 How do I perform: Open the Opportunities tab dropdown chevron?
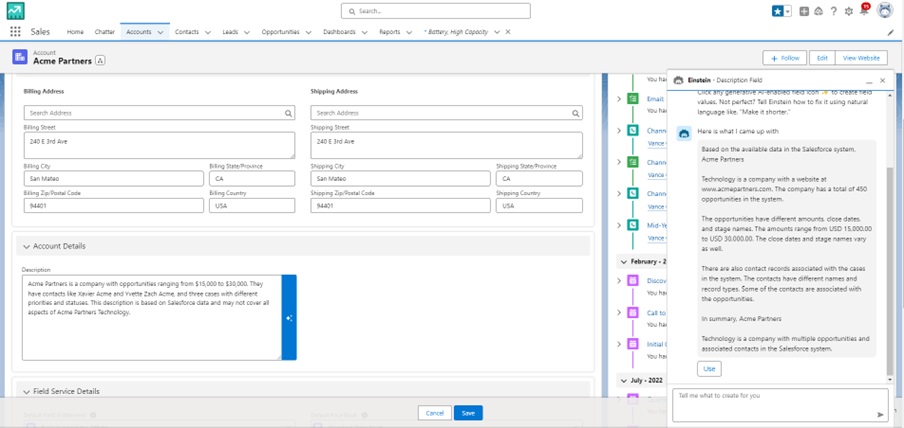click(x=308, y=32)
